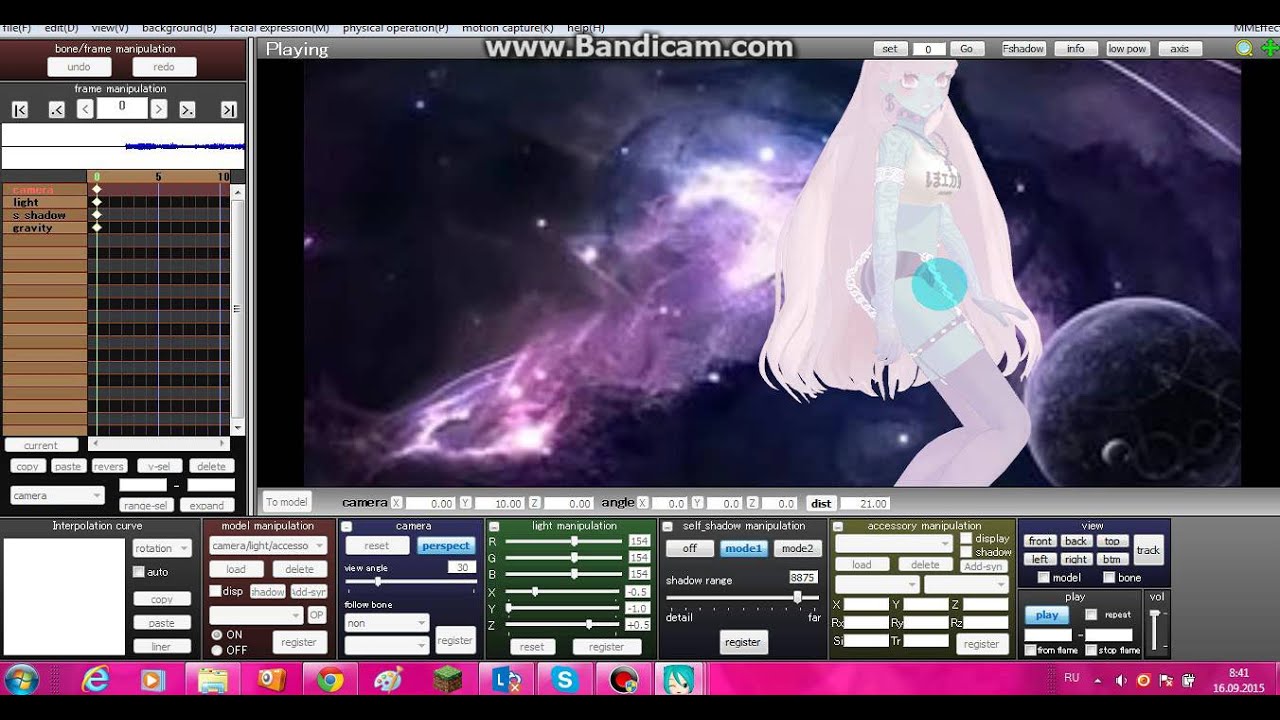Go to previous keyframe button
This screenshot has width=1280, height=720.
coord(57,109)
